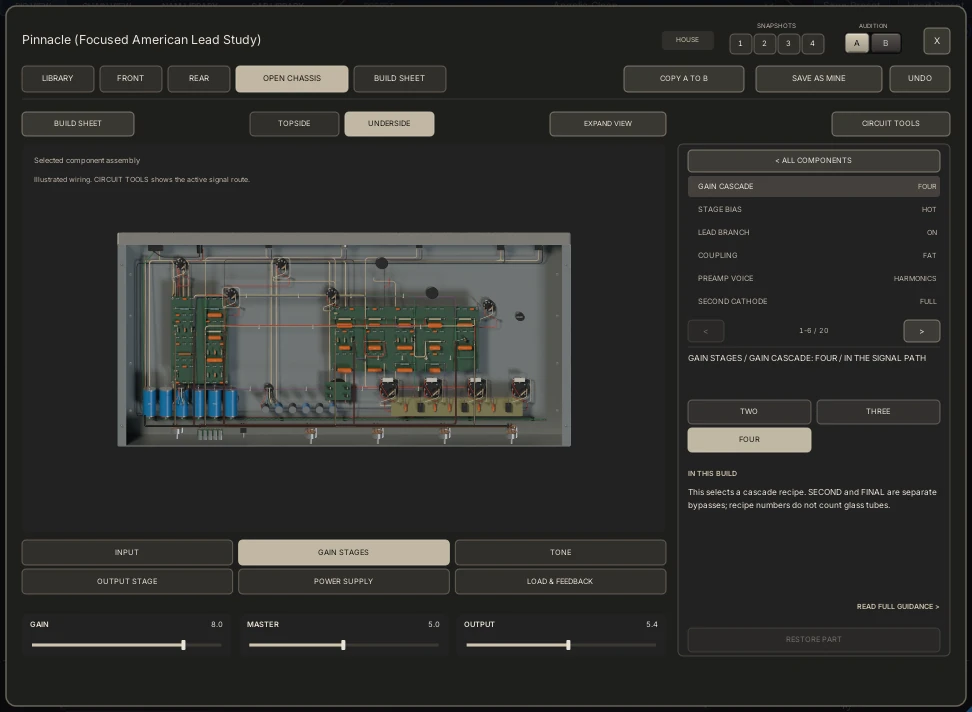972x712 pixels.
Task: Go to the next components page
Action: tap(922, 331)
